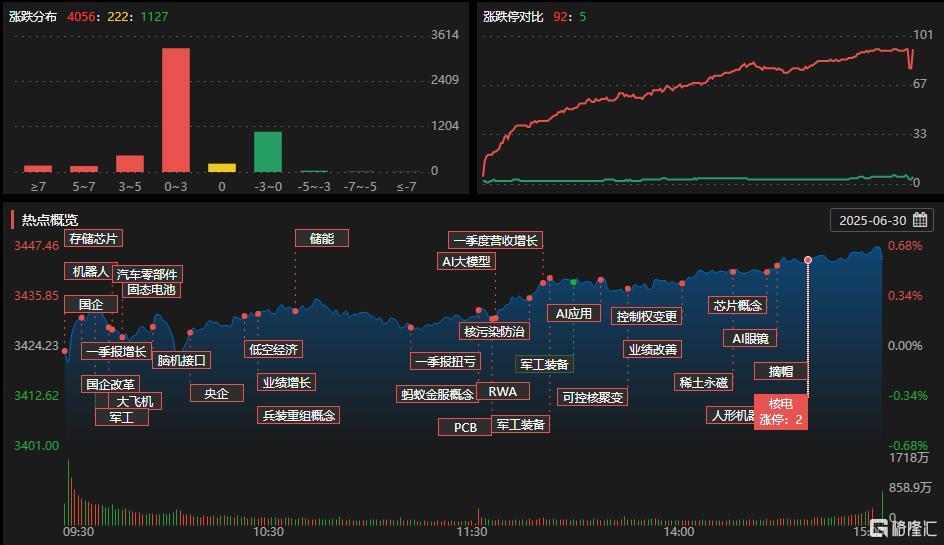Select the 储能 hotspot tag
Screen dimensions: 944x545
point(322,238)
